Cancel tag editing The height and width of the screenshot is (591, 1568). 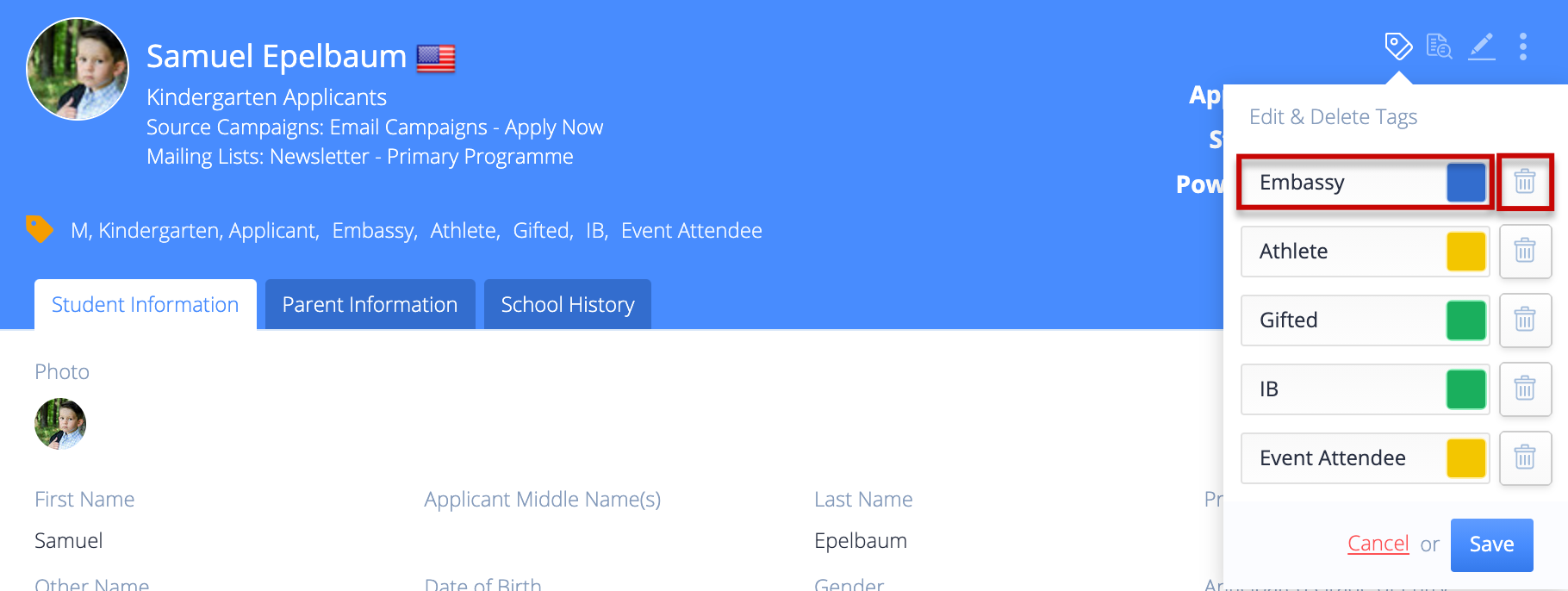tap(1378, 544)
